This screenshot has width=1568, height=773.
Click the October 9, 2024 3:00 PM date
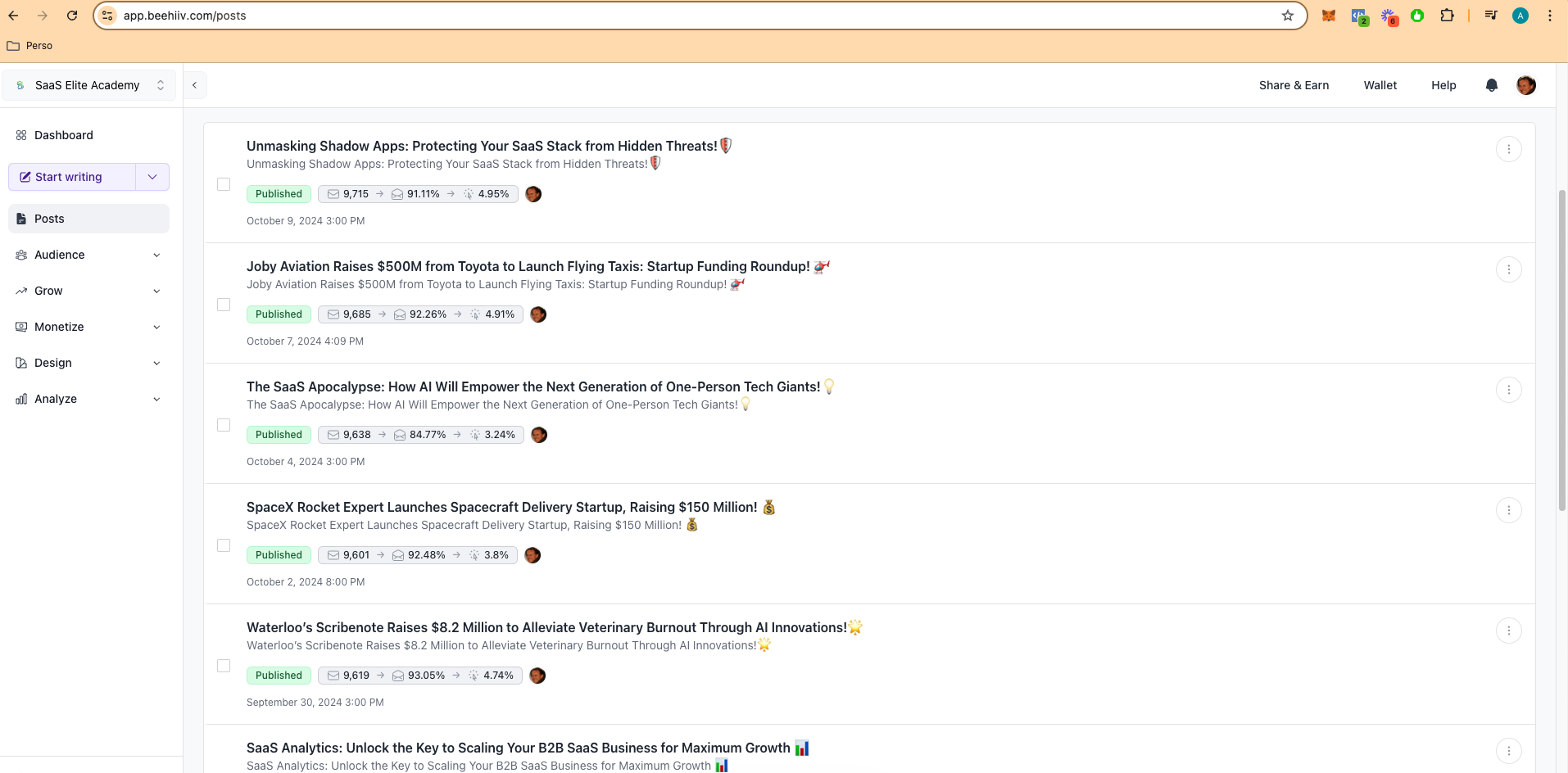306,221
